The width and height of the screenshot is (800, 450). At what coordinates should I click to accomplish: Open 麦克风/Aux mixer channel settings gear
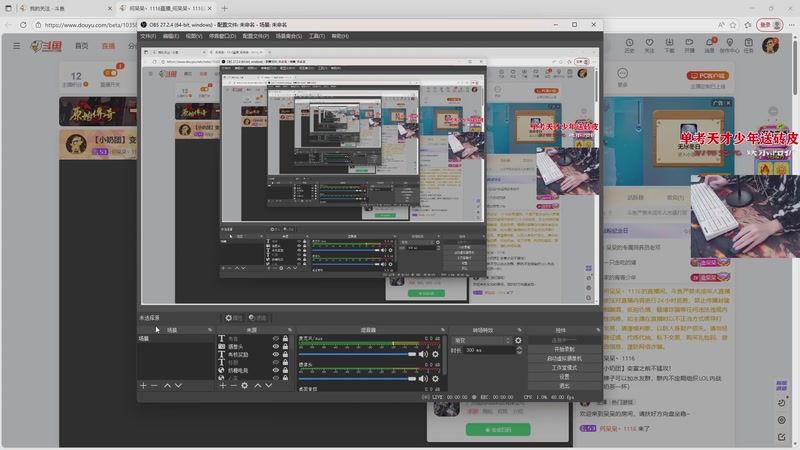pos(435,354)
